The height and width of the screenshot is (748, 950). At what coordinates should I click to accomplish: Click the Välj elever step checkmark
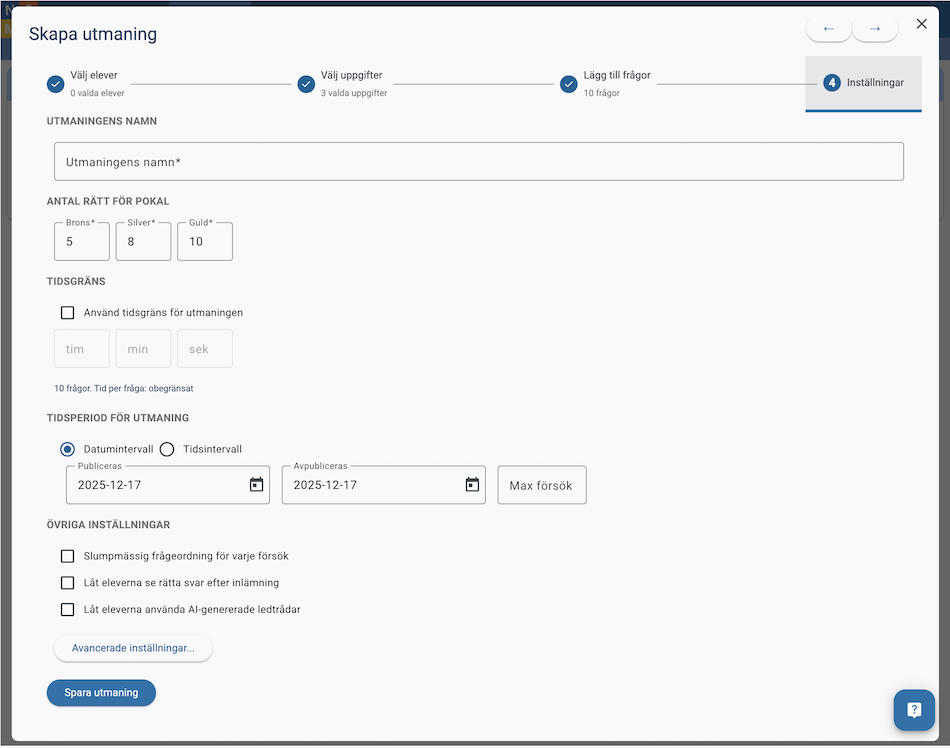pyautogui.click(x=56, y=84)
